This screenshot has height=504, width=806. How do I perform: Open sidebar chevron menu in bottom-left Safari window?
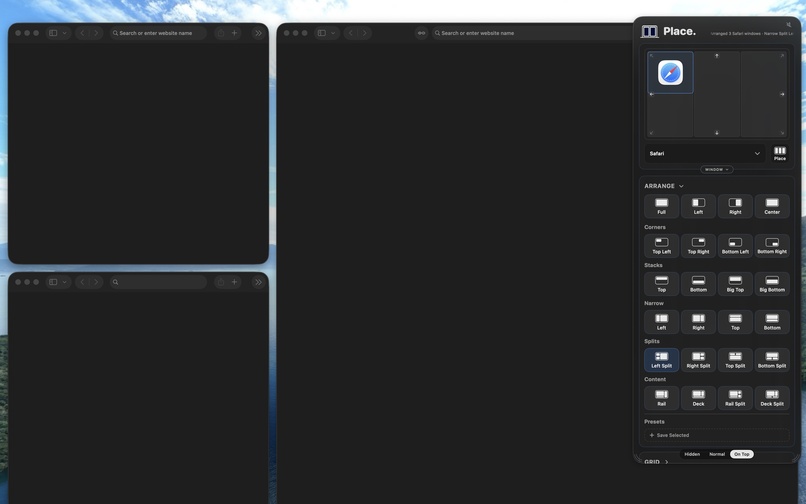click(65, 282)
